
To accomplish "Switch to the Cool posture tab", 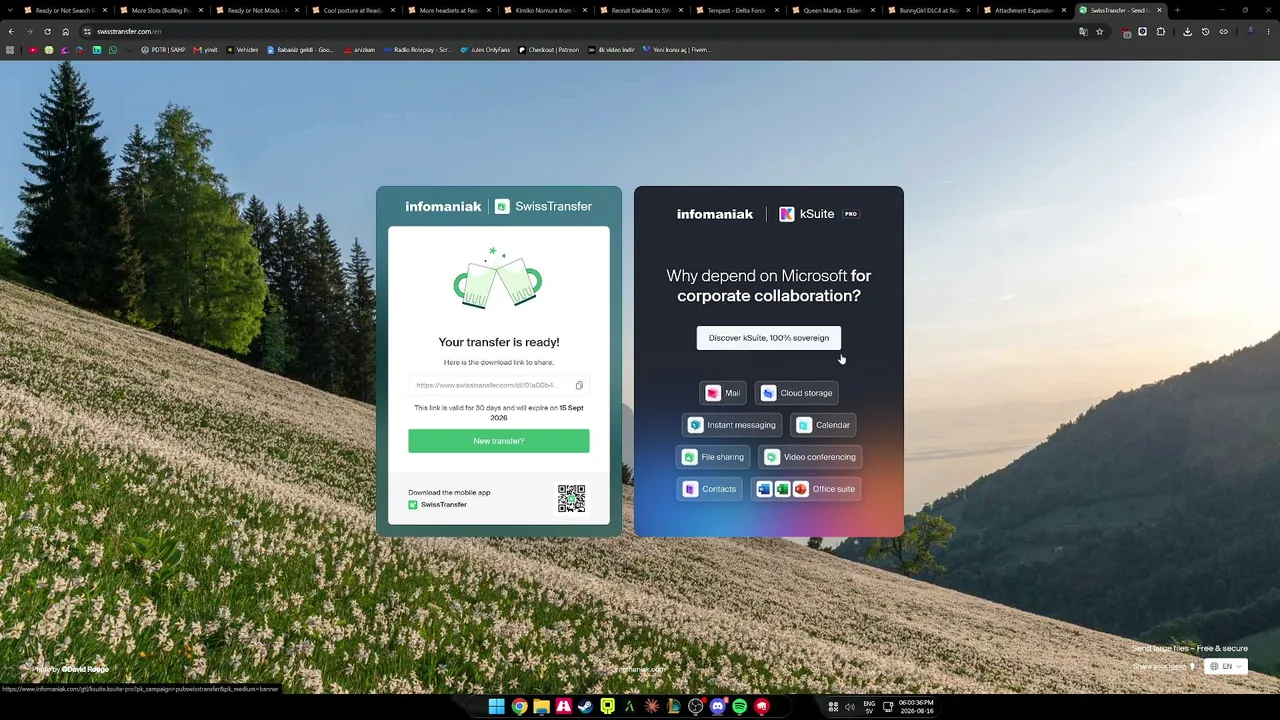I will tap(352, 10).
